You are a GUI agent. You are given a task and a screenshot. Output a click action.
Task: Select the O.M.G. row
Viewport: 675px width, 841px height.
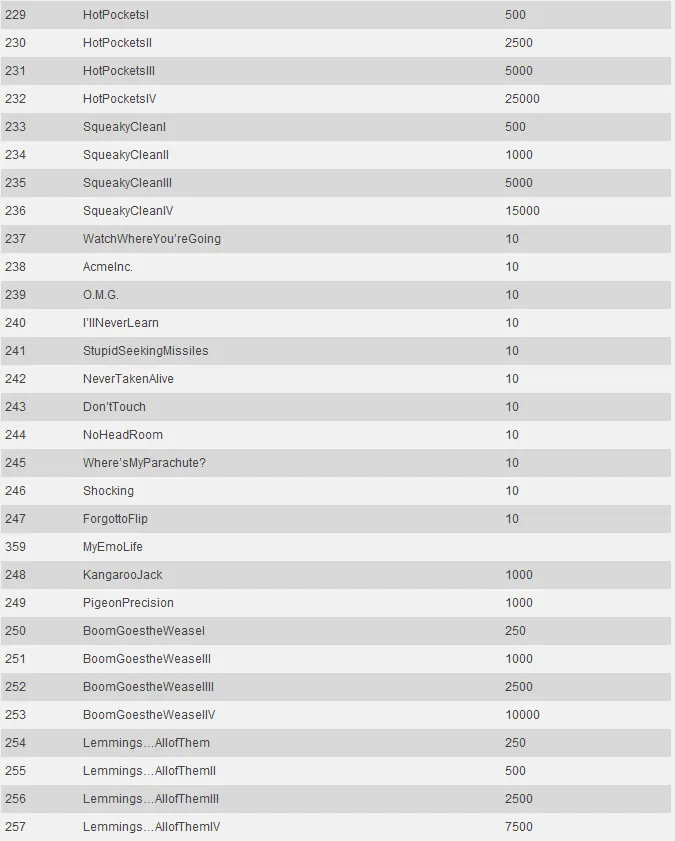click(x=100, y=295)
